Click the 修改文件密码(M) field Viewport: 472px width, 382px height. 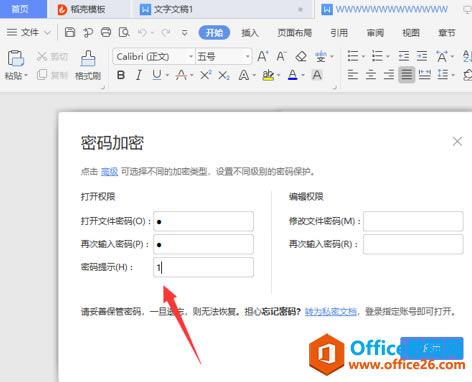pos(413,221)
